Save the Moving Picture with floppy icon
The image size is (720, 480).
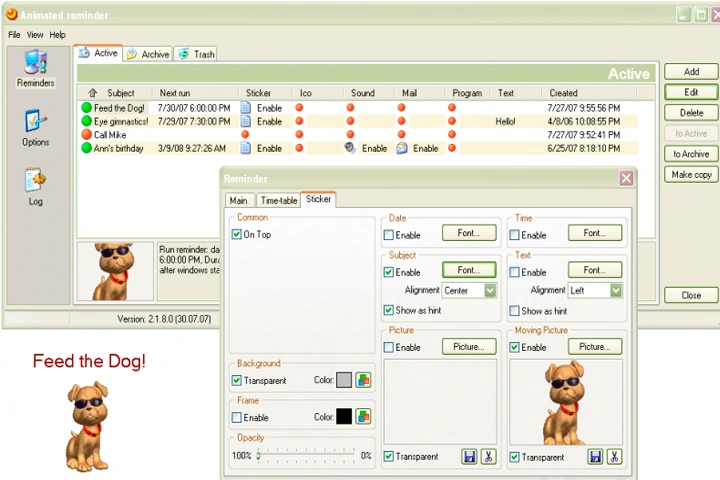[595, 457]
